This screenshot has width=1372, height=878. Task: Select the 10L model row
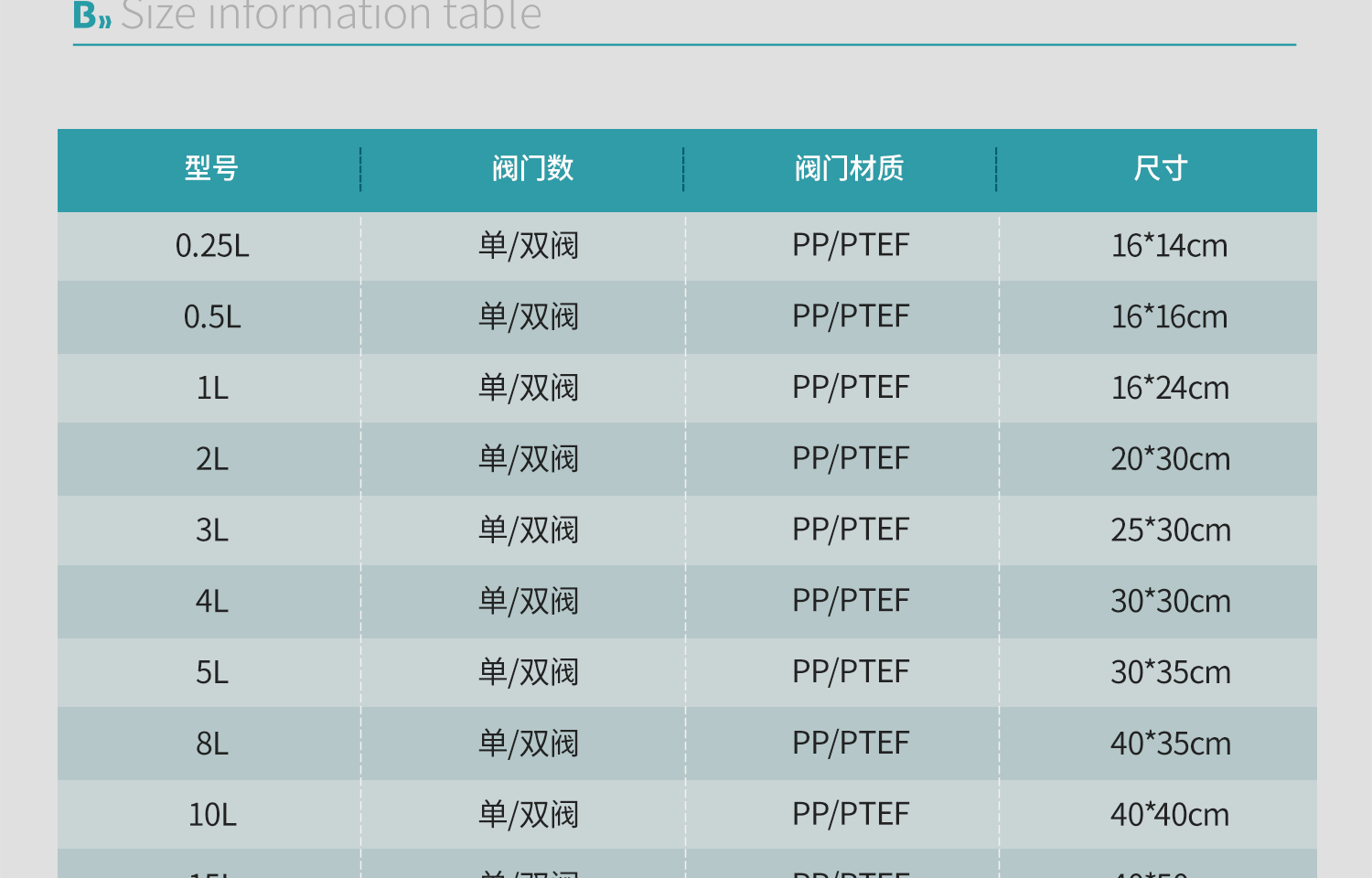(x=212, y=815)
